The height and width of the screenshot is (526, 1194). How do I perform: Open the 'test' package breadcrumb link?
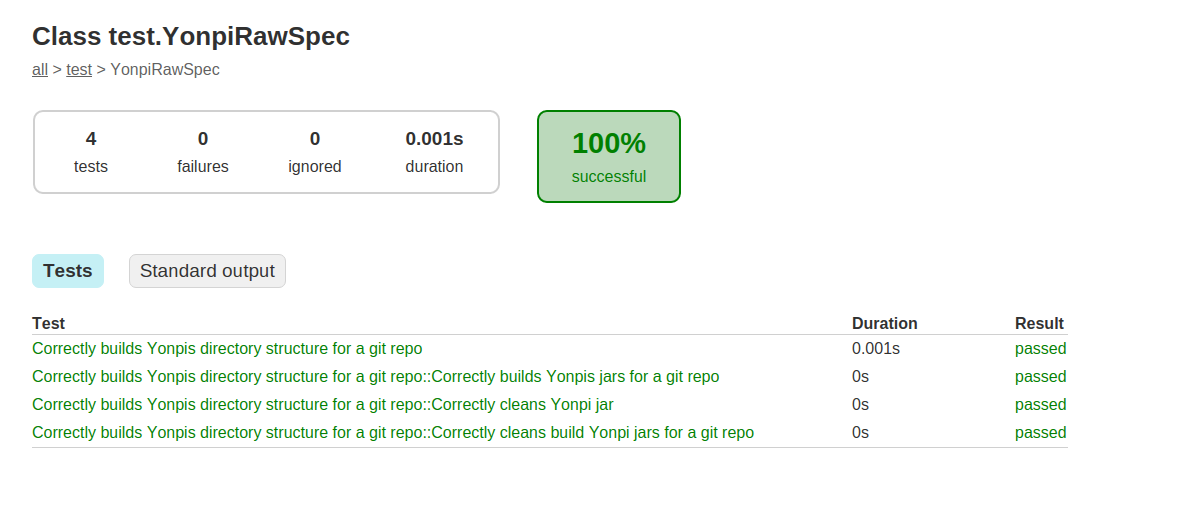[x=79, y=70]
